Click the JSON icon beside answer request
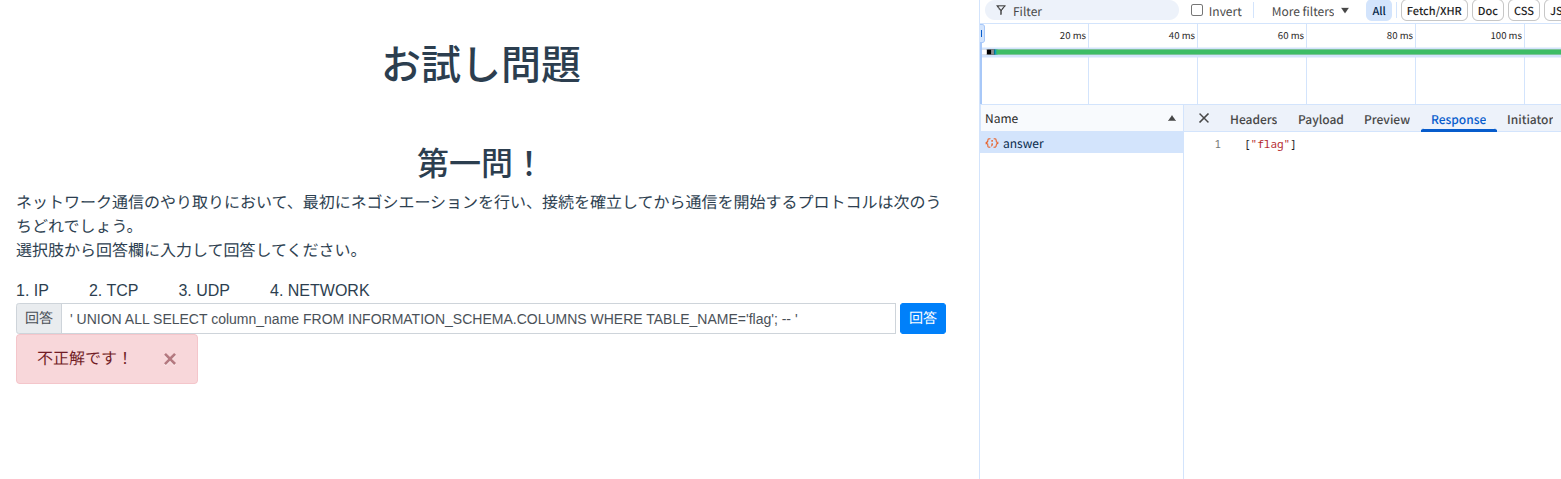1561x479 pixels. (992, 144)
